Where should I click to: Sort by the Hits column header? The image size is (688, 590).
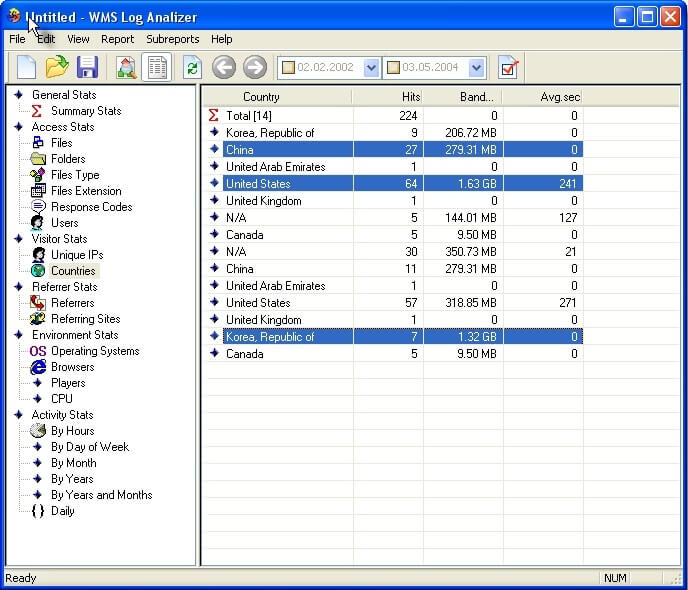[387, 97]
